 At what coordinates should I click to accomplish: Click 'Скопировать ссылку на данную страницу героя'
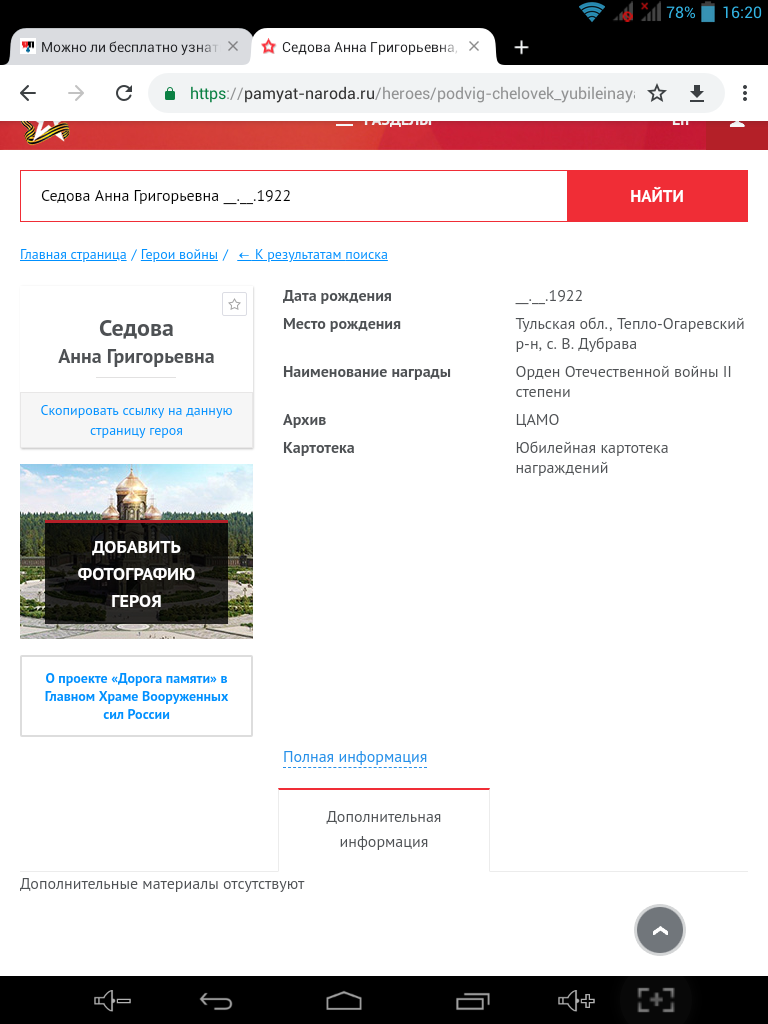coord(136,421)
